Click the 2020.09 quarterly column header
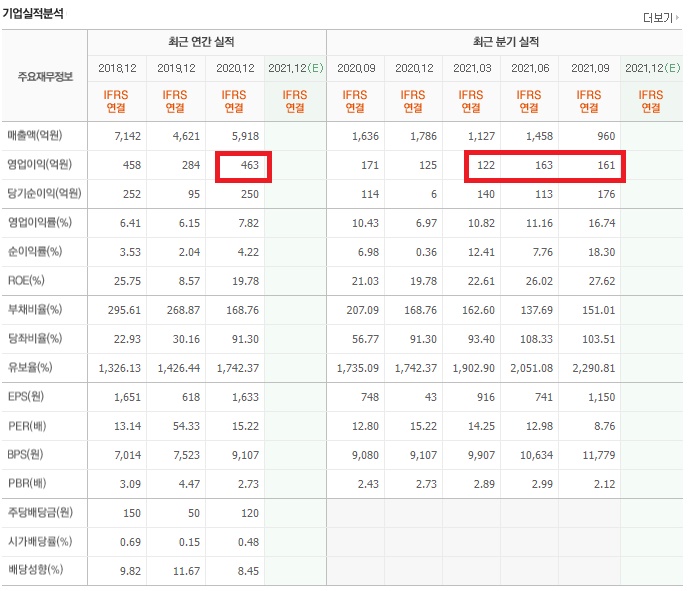 356,68
